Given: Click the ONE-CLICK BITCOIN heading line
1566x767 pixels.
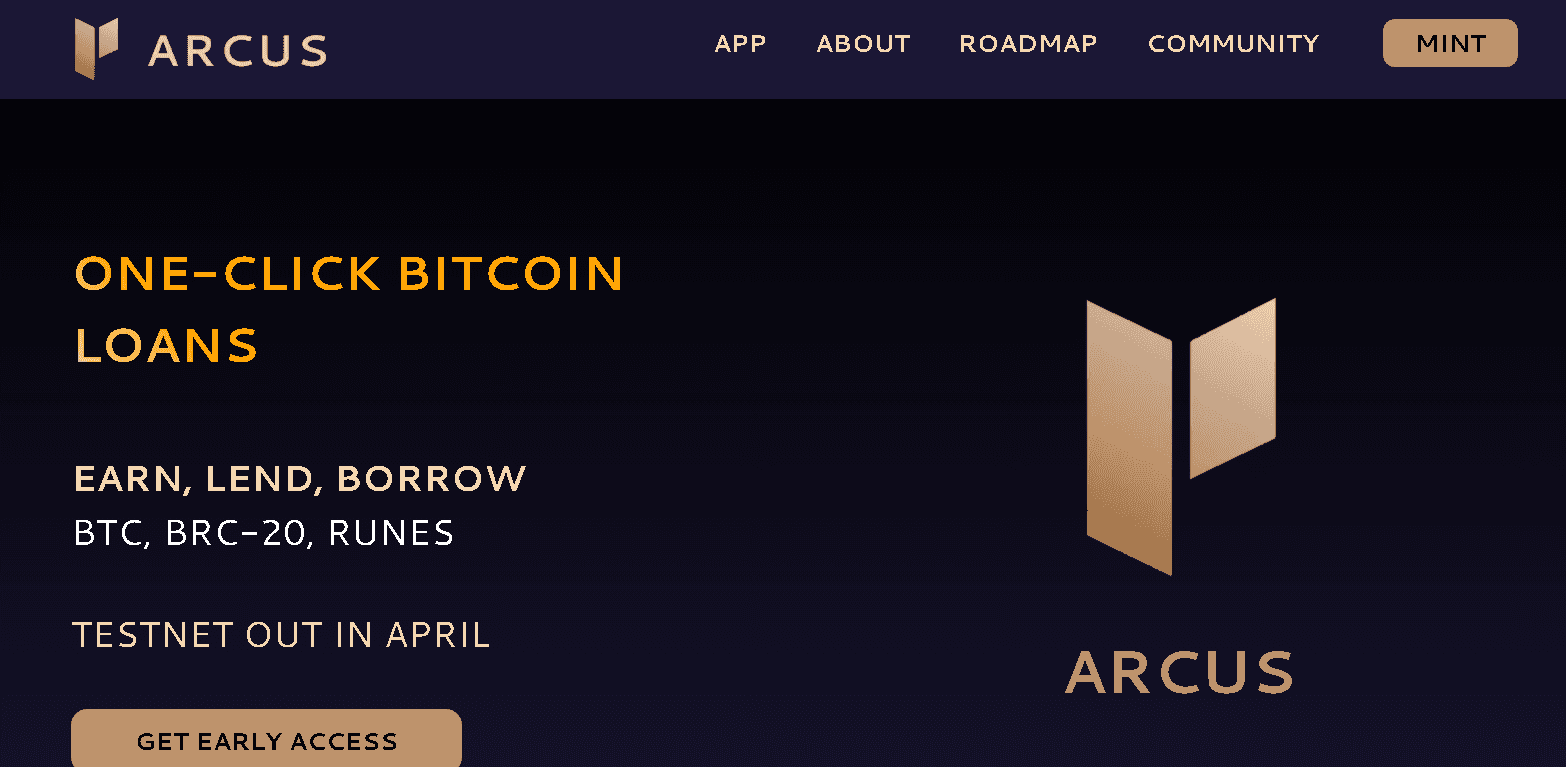Looking at the screenshot, I should tap(349, 274).
